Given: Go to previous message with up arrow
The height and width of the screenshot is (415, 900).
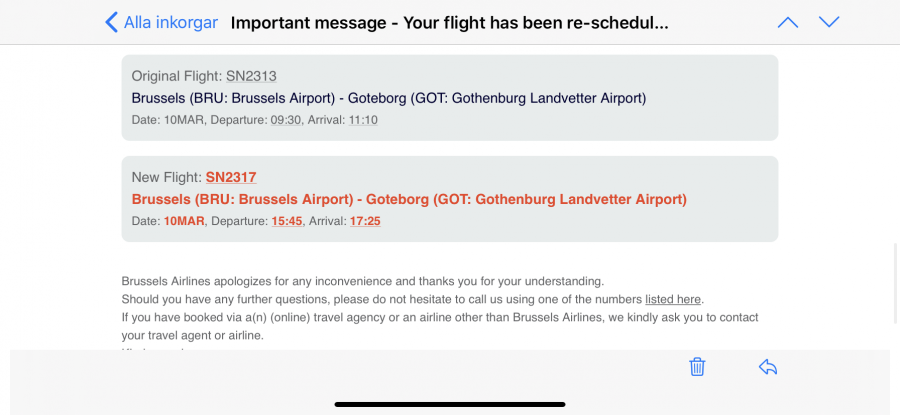Looking at the screenshot, I should click(x=788, y=22).
